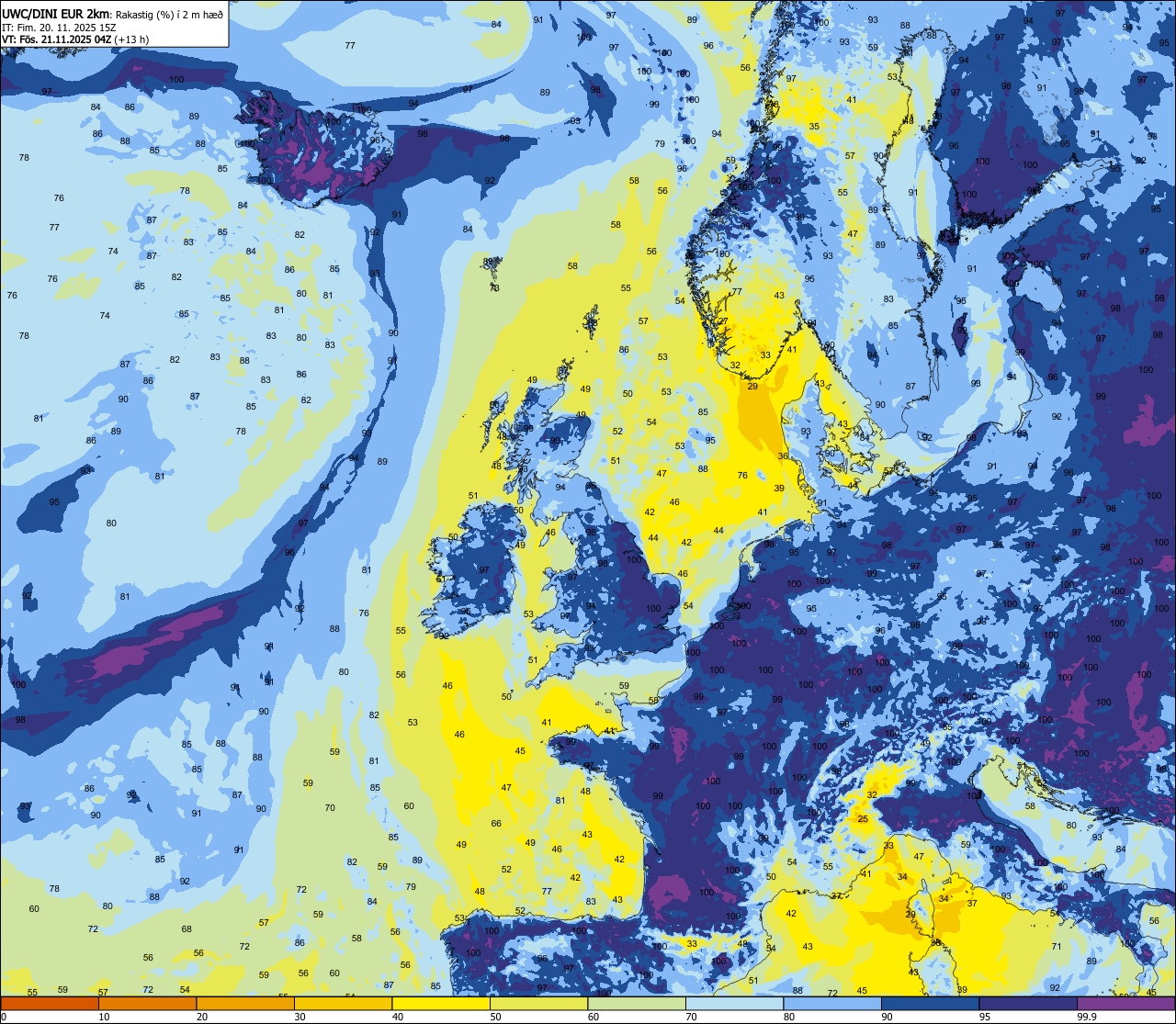Click the '50' tick label on the legend
1176x1024 pixels.
click(x=495, y=1017)
